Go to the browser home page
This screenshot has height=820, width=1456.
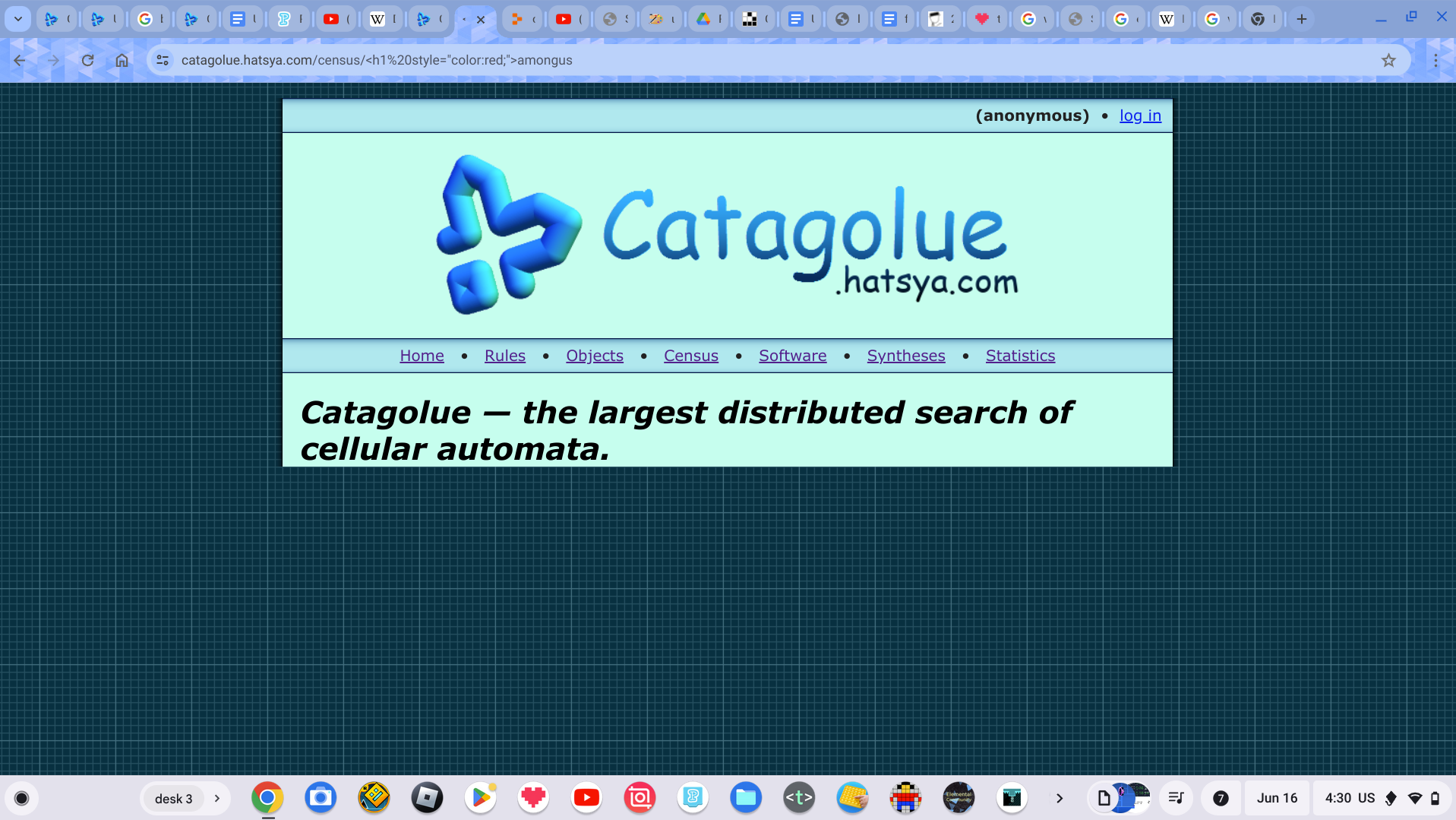[x=122, y=60]
